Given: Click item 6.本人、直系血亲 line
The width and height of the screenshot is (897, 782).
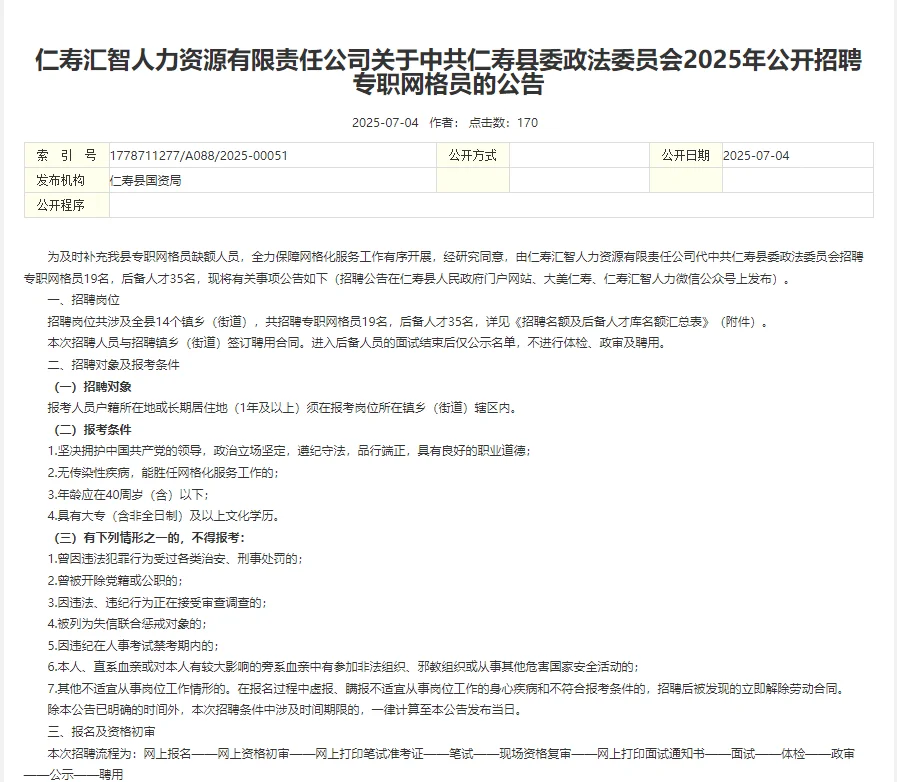Looking at the screenshot, I should 344,667.
